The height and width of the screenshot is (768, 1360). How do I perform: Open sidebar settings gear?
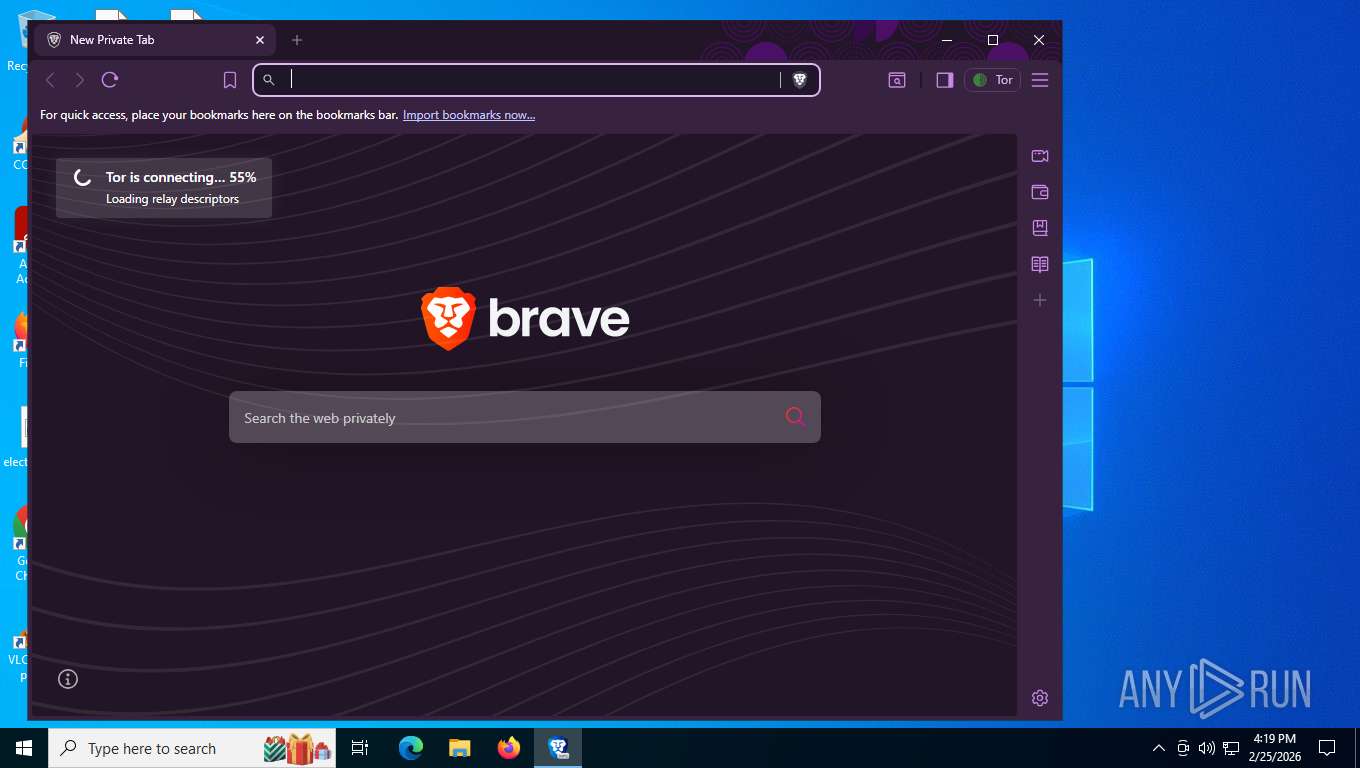click(x=1040, y=698)
